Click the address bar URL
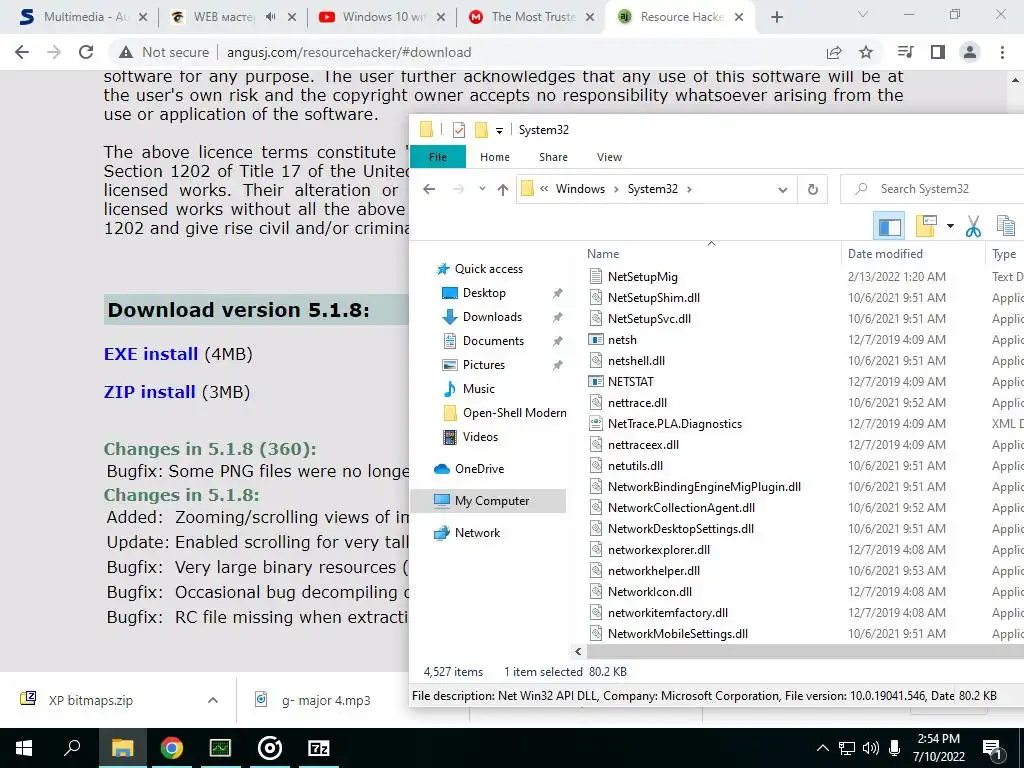1024x768 pixels. (349, 52)
